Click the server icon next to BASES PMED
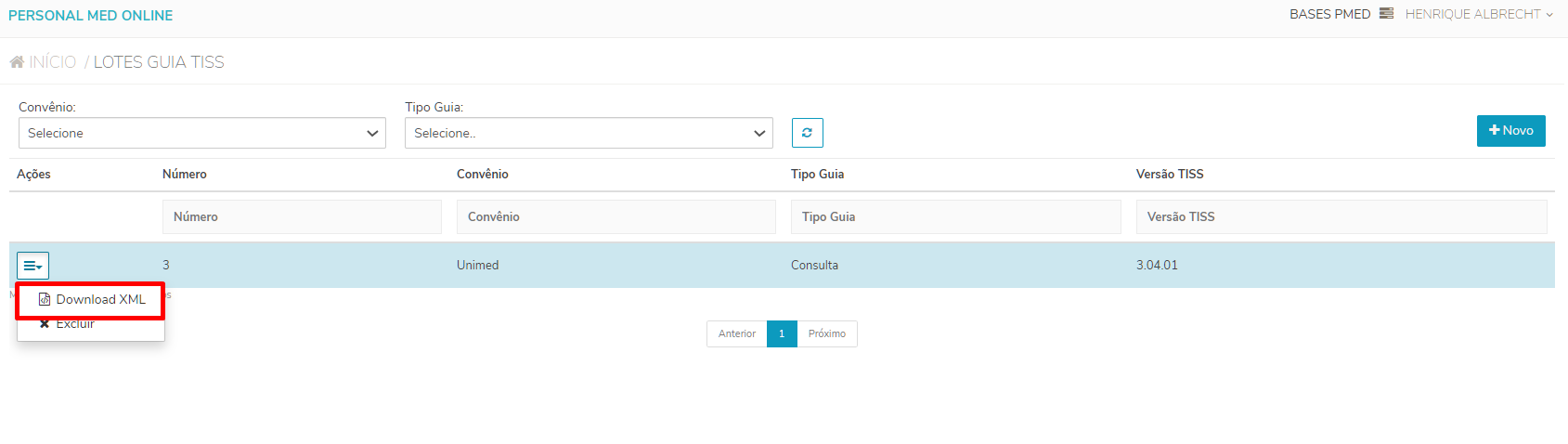Viewport: 1568px width, 444px height. [1386, 14]
